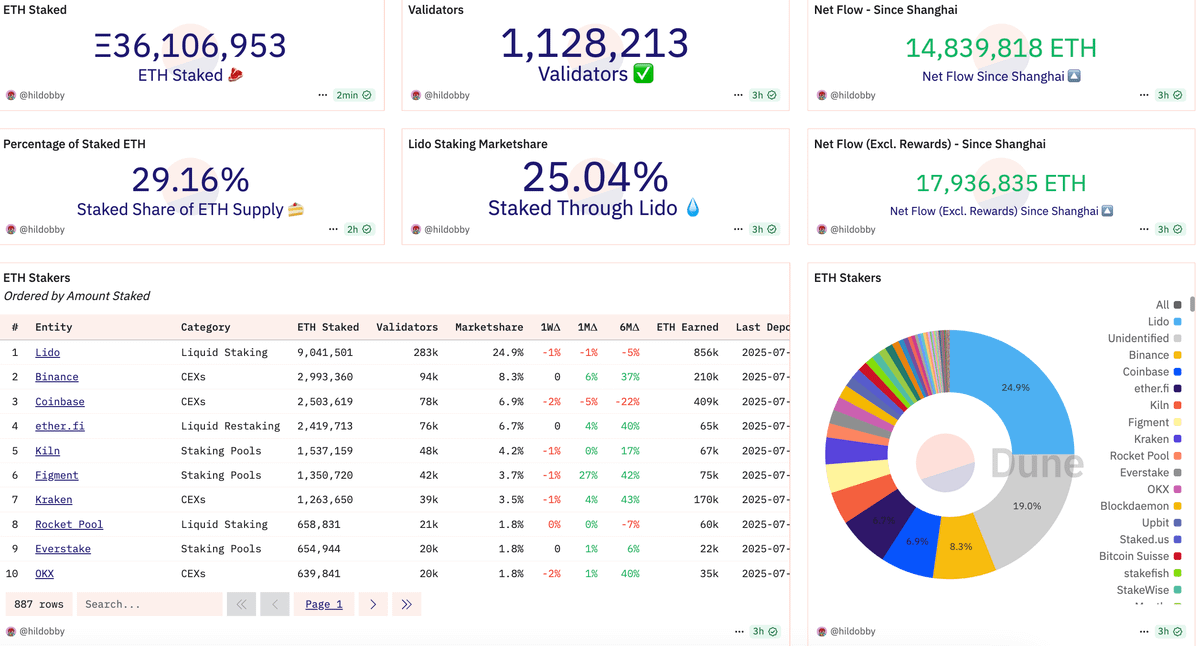Click the Everstake legend color swatch
This screenshot has width=1200, height=646.
tap(1178, 472)
